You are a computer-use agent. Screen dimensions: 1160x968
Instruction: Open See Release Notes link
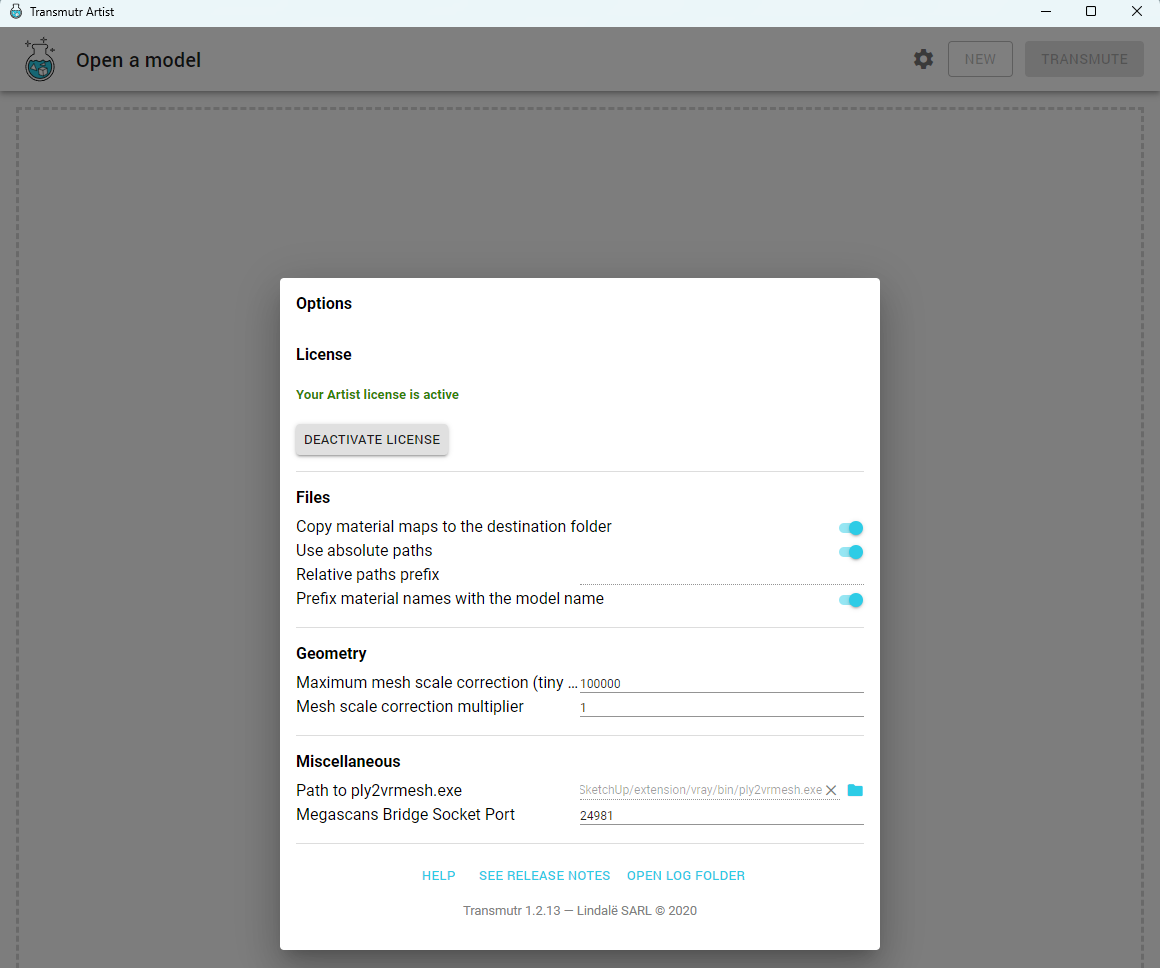point(544,875)
